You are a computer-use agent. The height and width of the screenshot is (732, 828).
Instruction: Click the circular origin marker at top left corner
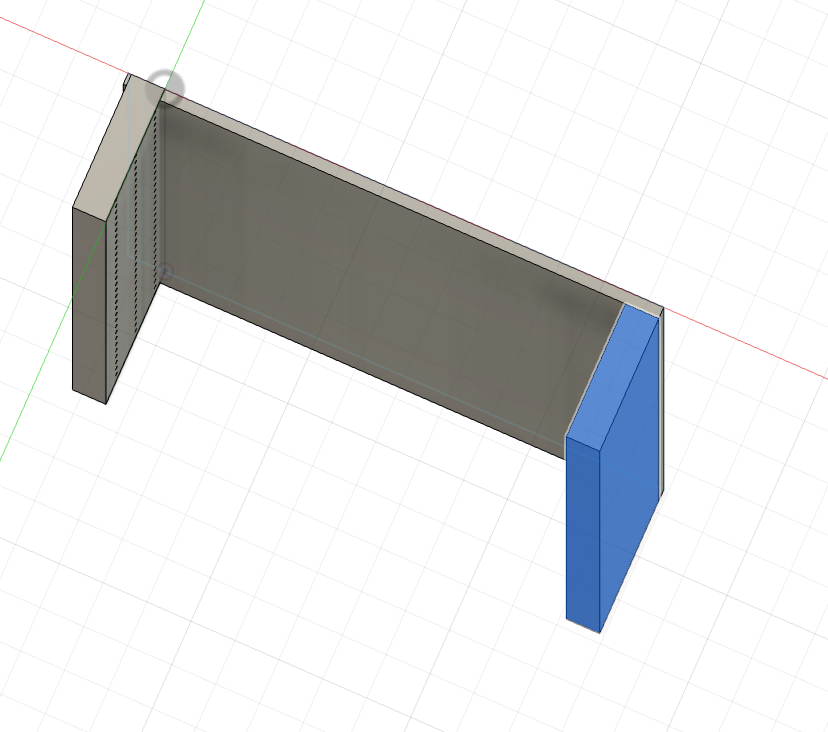(x=165, y=88)
